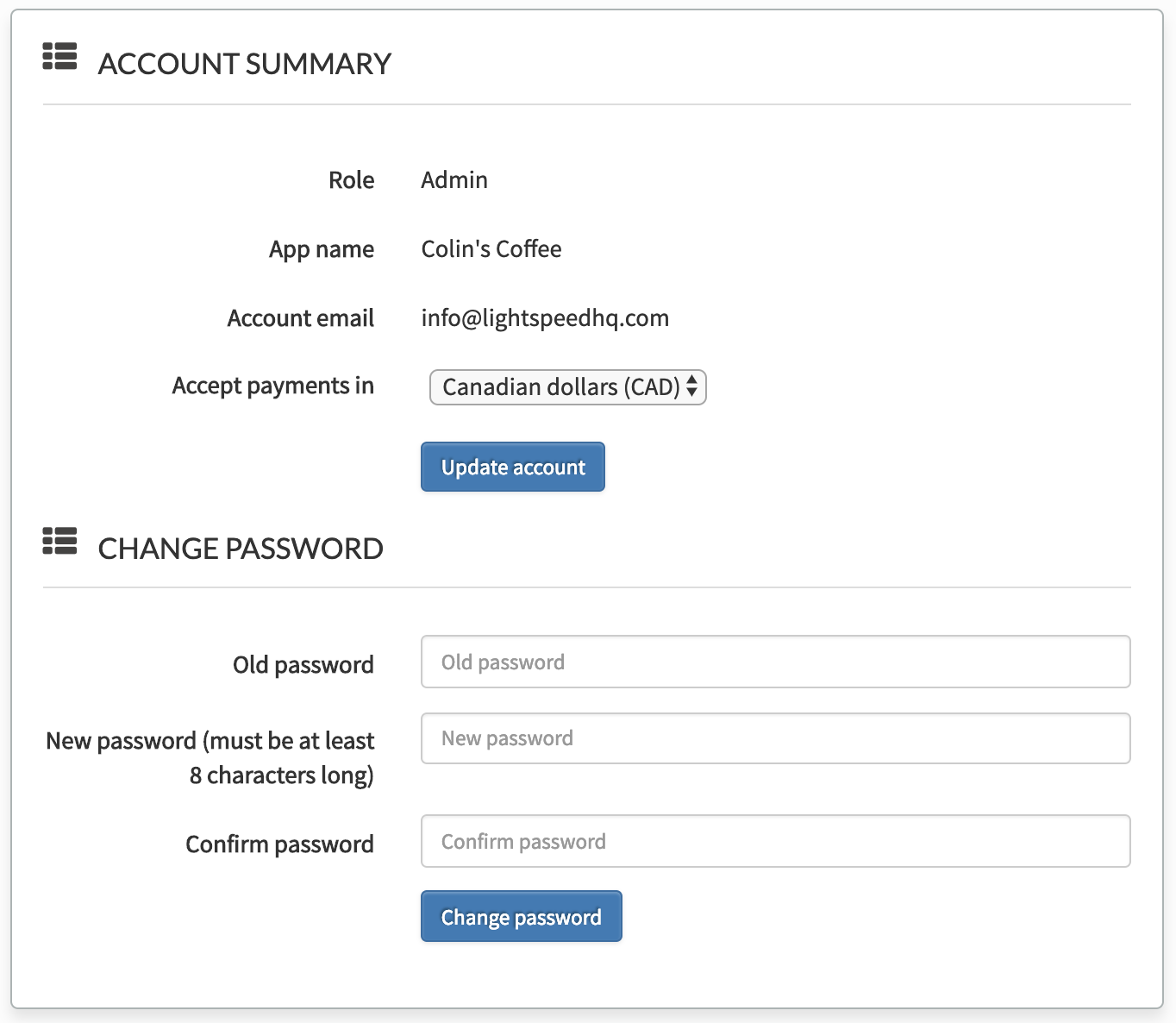The width and height of the screenshot is (1176, 1023).
Task: Click the Colin's Coffee app name value
Action: [x=491, y=249]
